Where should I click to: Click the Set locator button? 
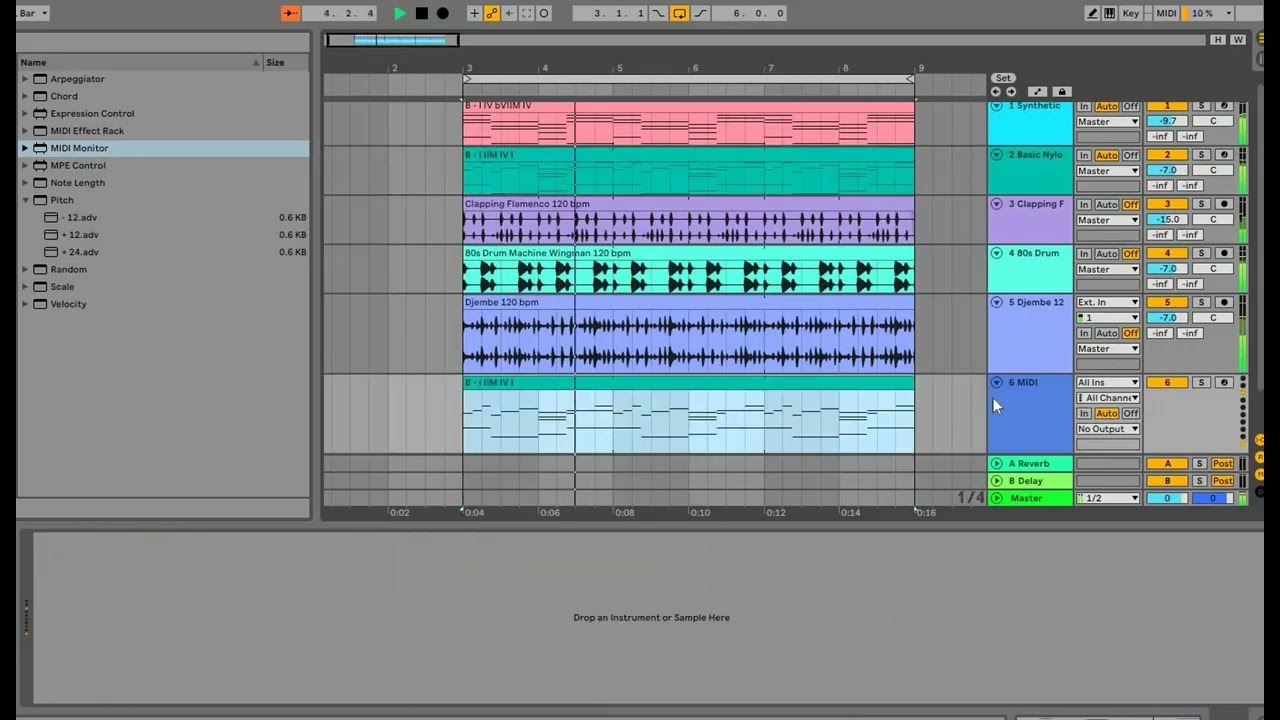tap(1003, 78)
